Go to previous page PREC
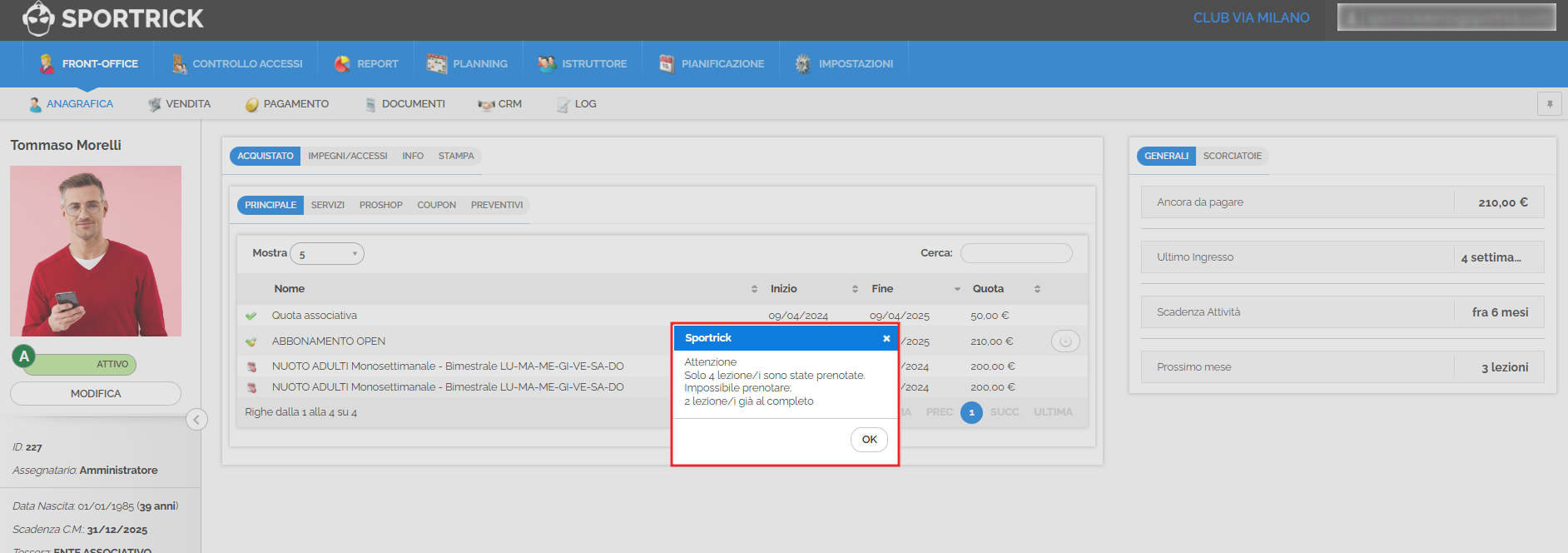 939,412
